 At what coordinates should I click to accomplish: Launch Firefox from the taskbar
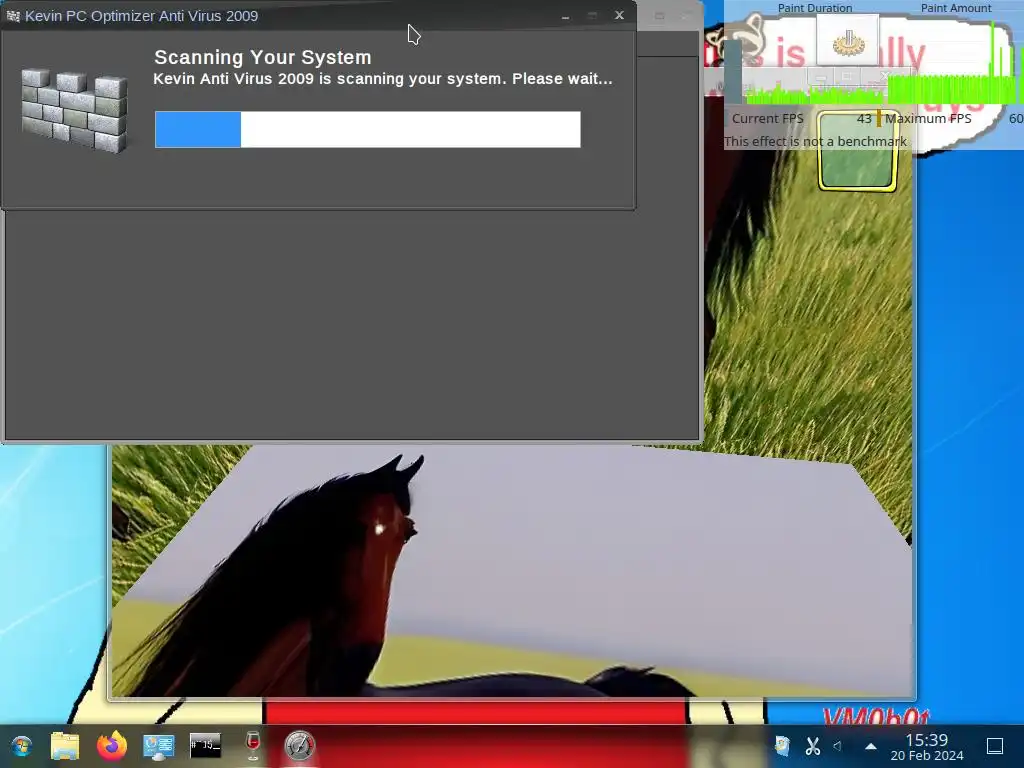point(112,745)
